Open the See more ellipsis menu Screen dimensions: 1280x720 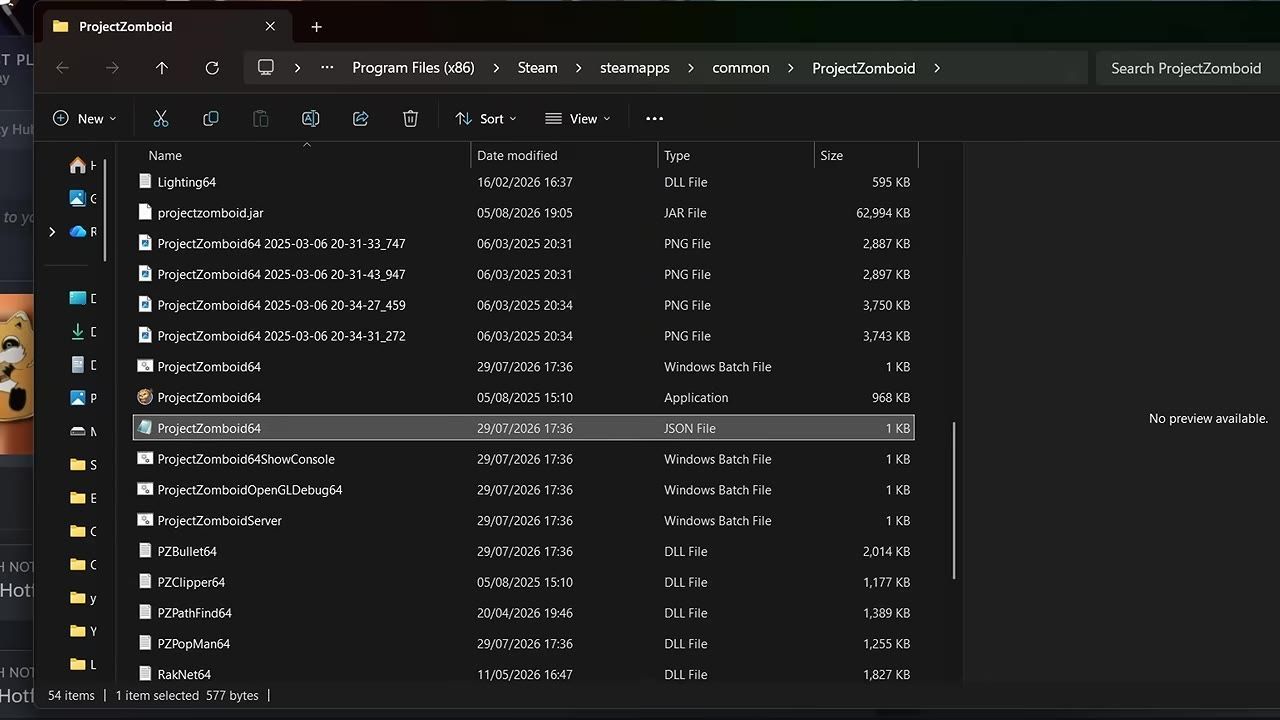point(655,118)
